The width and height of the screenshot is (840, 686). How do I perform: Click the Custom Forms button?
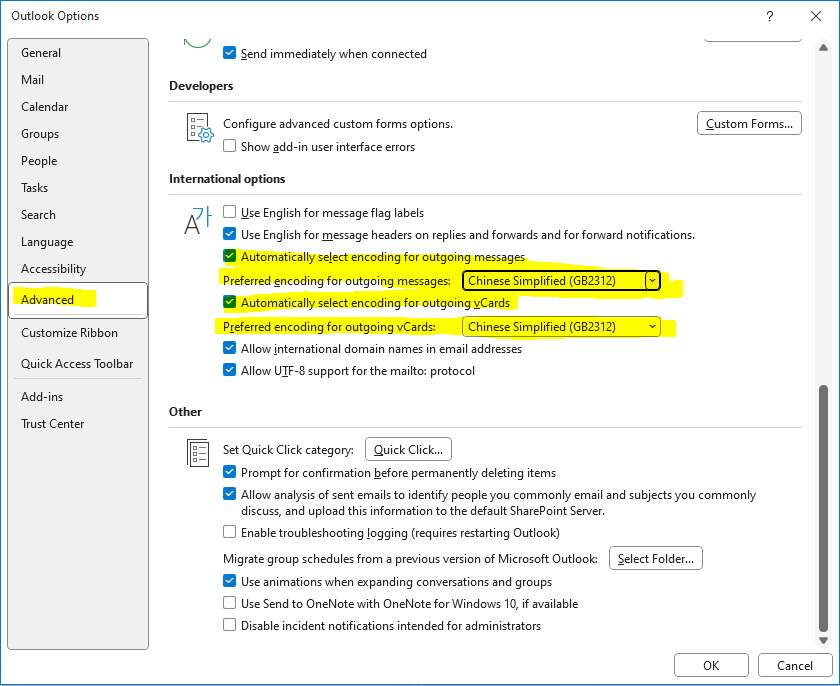click(749, 123)
